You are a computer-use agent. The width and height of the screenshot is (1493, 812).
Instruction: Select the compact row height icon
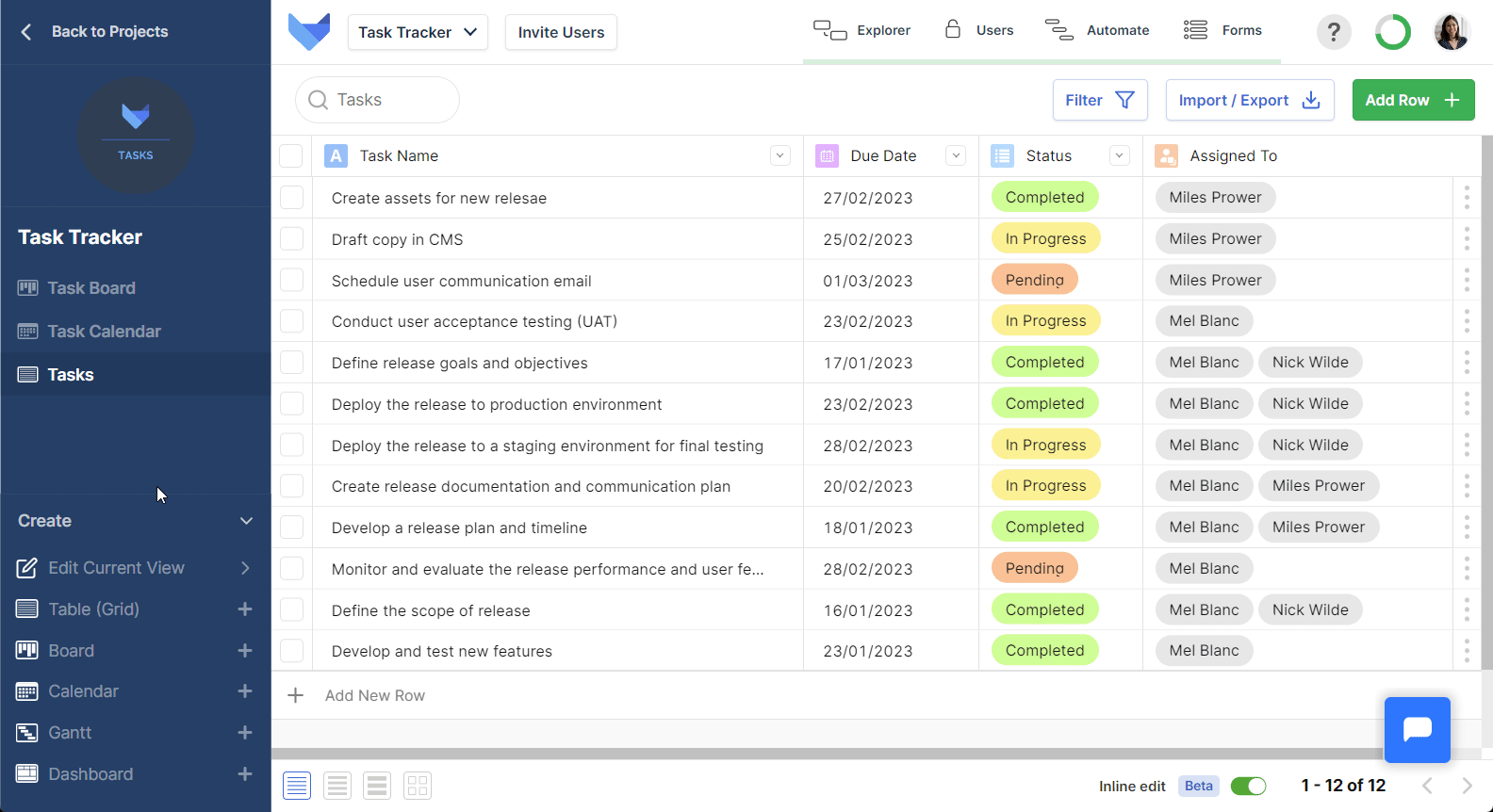tap(297, 786)
